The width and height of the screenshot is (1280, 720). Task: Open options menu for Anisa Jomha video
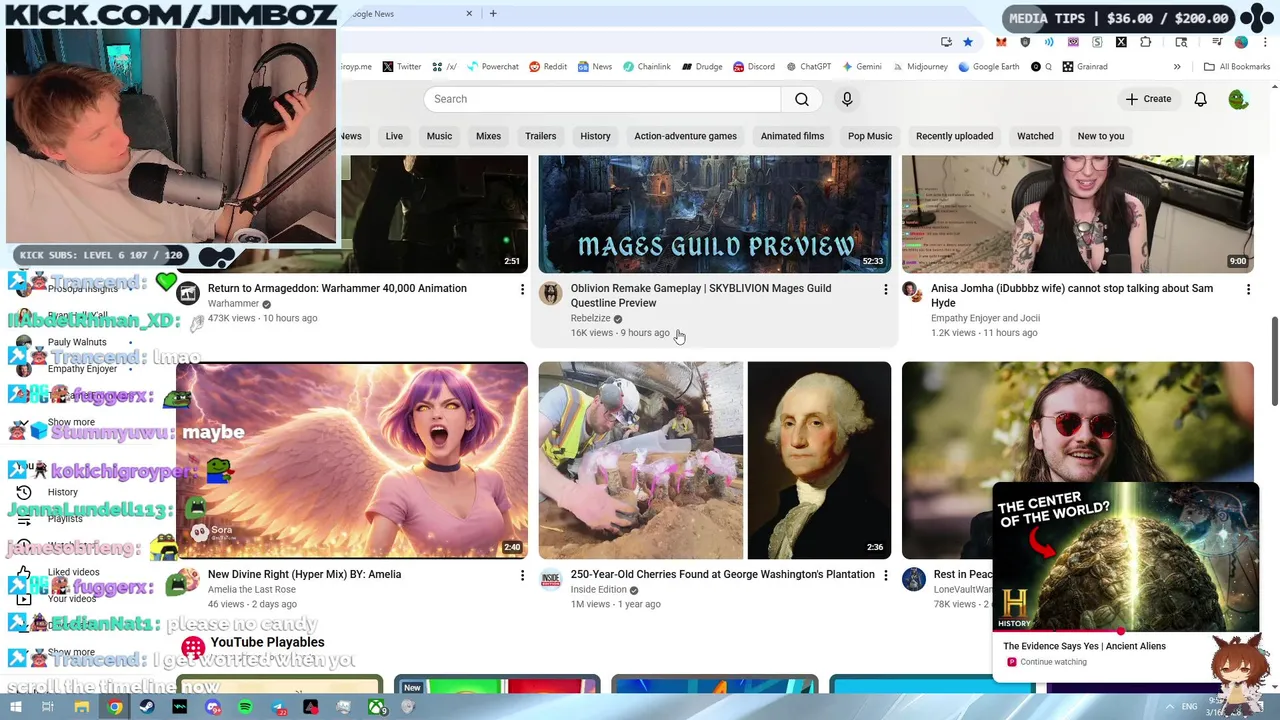pos(1248,290)
